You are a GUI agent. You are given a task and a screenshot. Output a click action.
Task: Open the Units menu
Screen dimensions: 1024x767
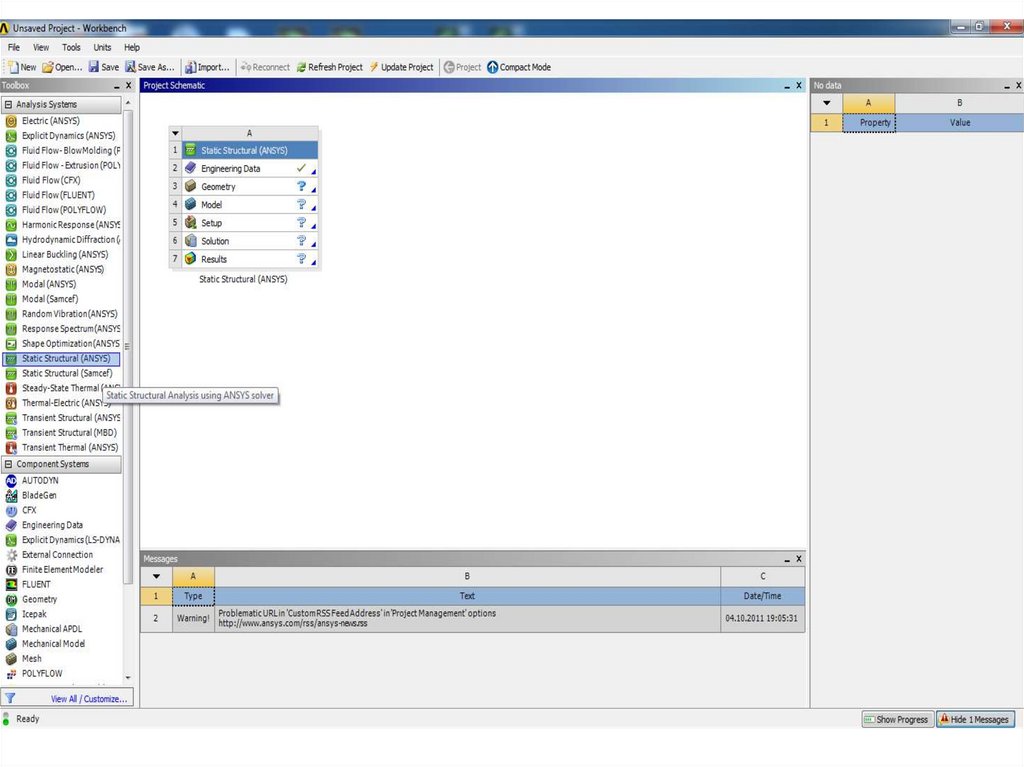pyautogui.click(x=102, y=47)
